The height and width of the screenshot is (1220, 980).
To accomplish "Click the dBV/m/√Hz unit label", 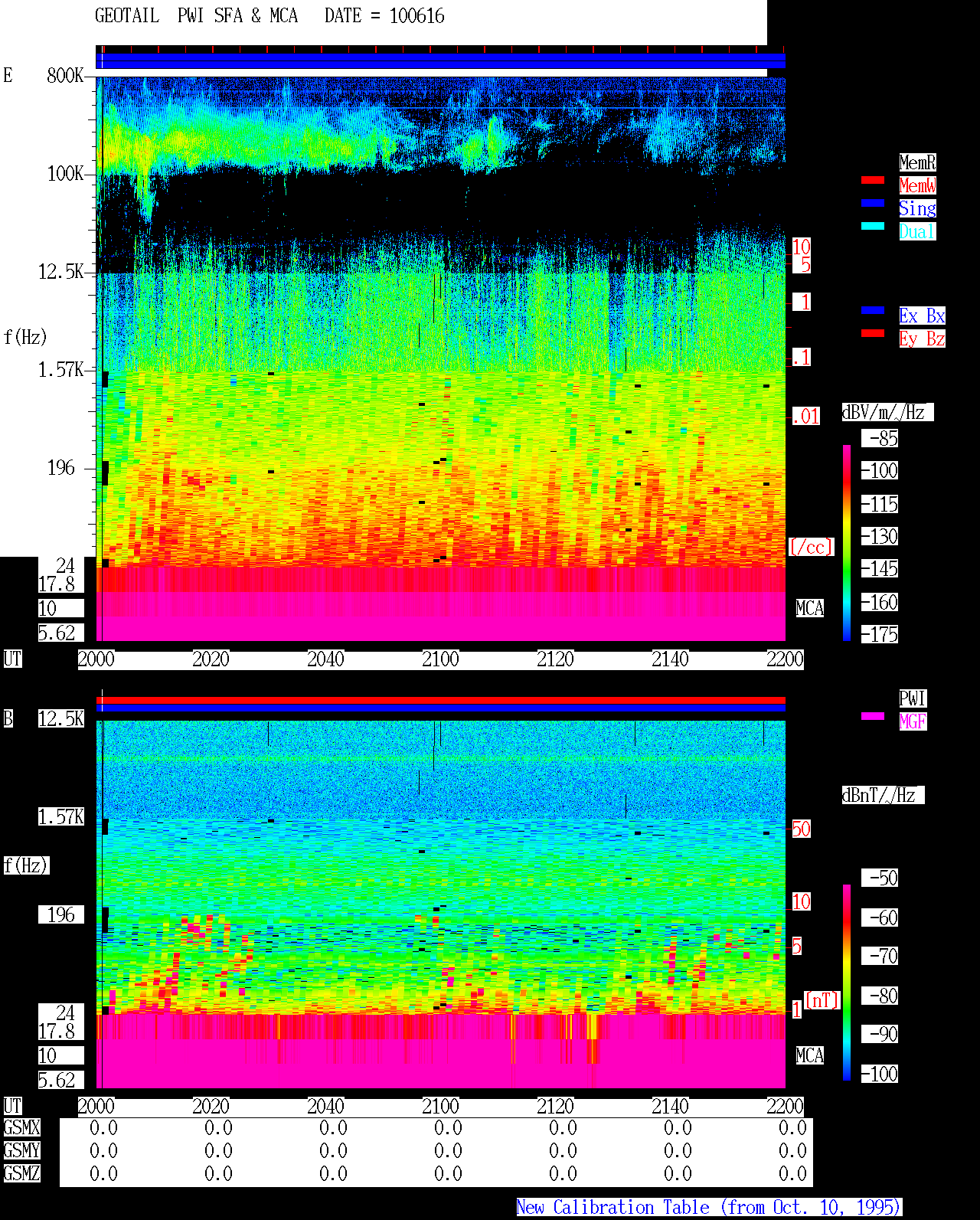I will tap(887, 412).
